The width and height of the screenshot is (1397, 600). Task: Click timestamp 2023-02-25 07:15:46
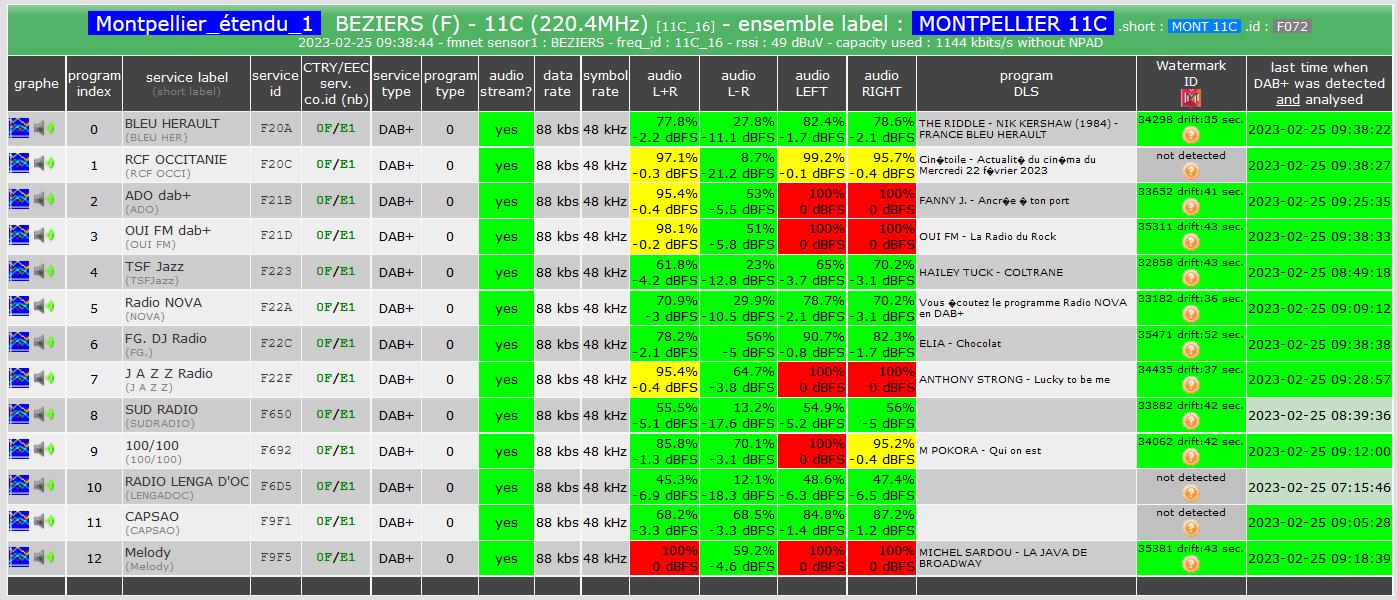click(1320, 486)
